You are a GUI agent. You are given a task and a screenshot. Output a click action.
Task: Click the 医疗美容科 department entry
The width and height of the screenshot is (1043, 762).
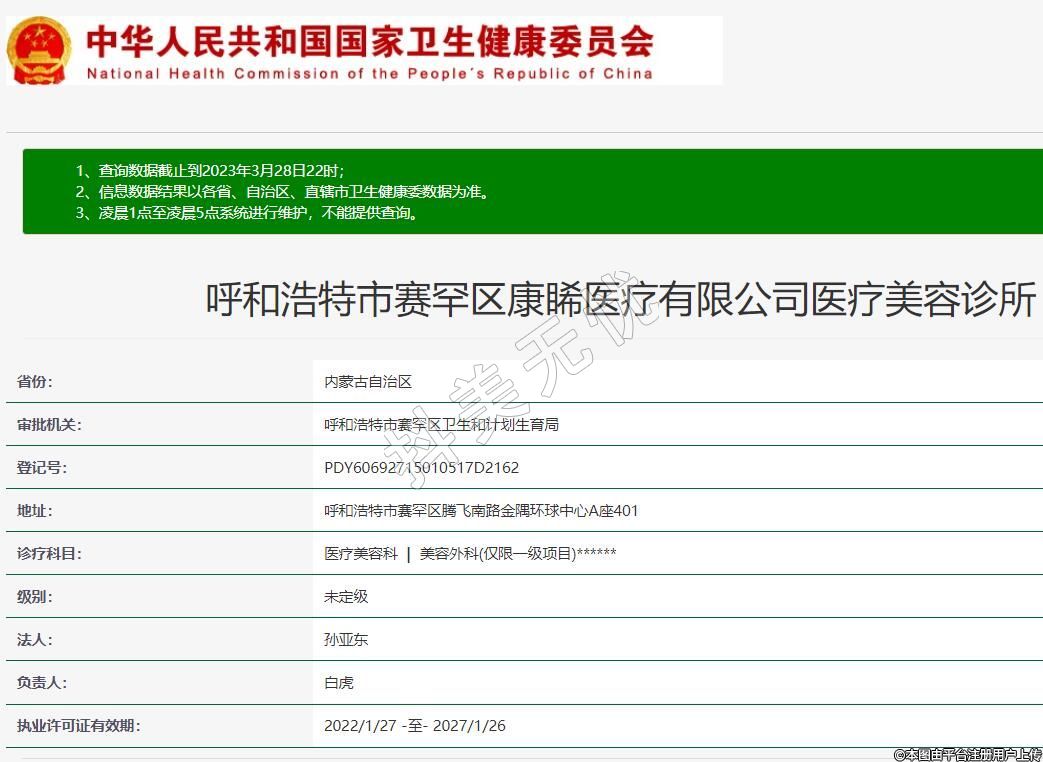click(361, 554)
